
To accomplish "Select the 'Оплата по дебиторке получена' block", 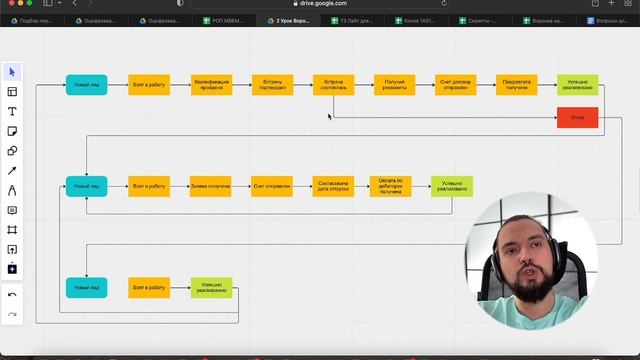I will click(x=391, y=187).
